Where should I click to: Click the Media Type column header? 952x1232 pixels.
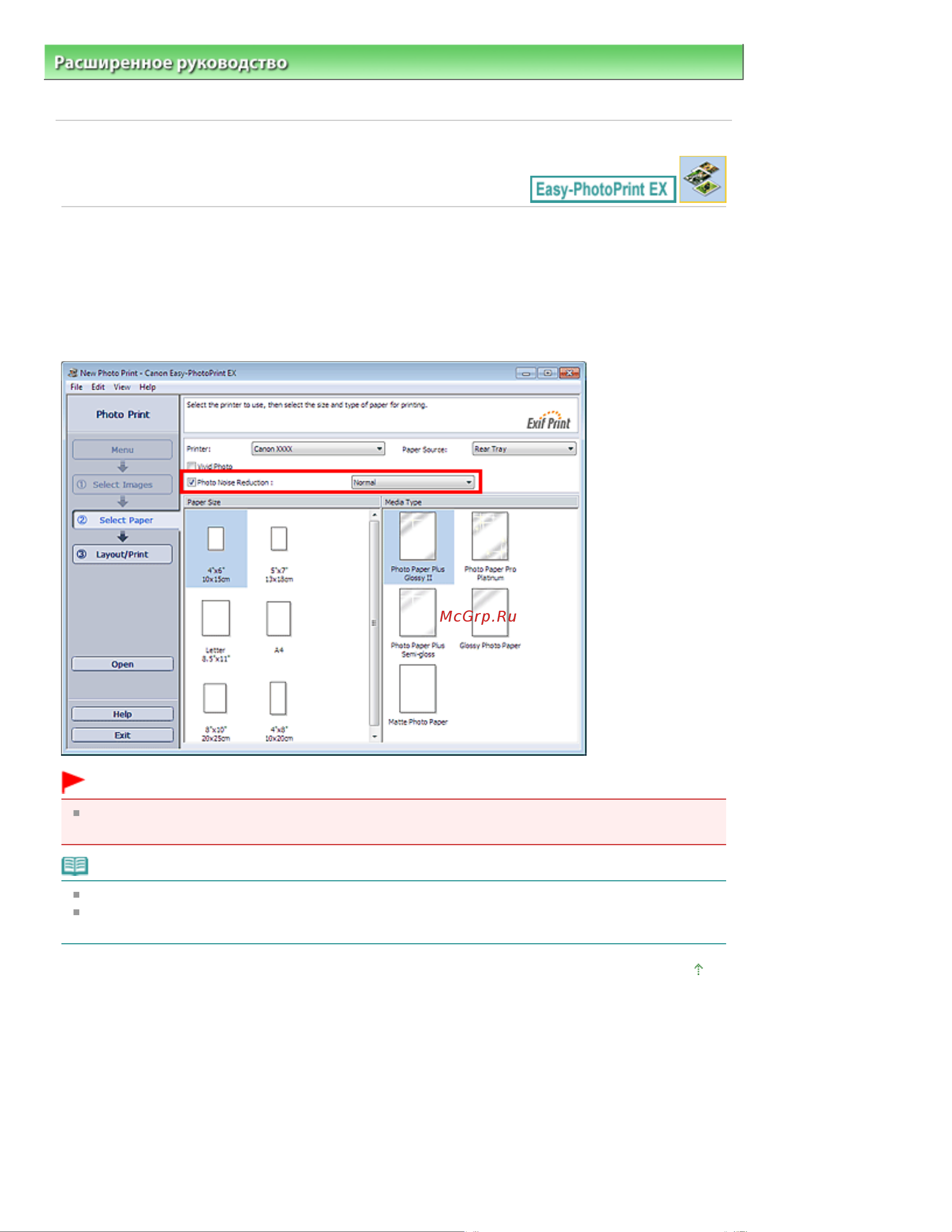(480, 502)
